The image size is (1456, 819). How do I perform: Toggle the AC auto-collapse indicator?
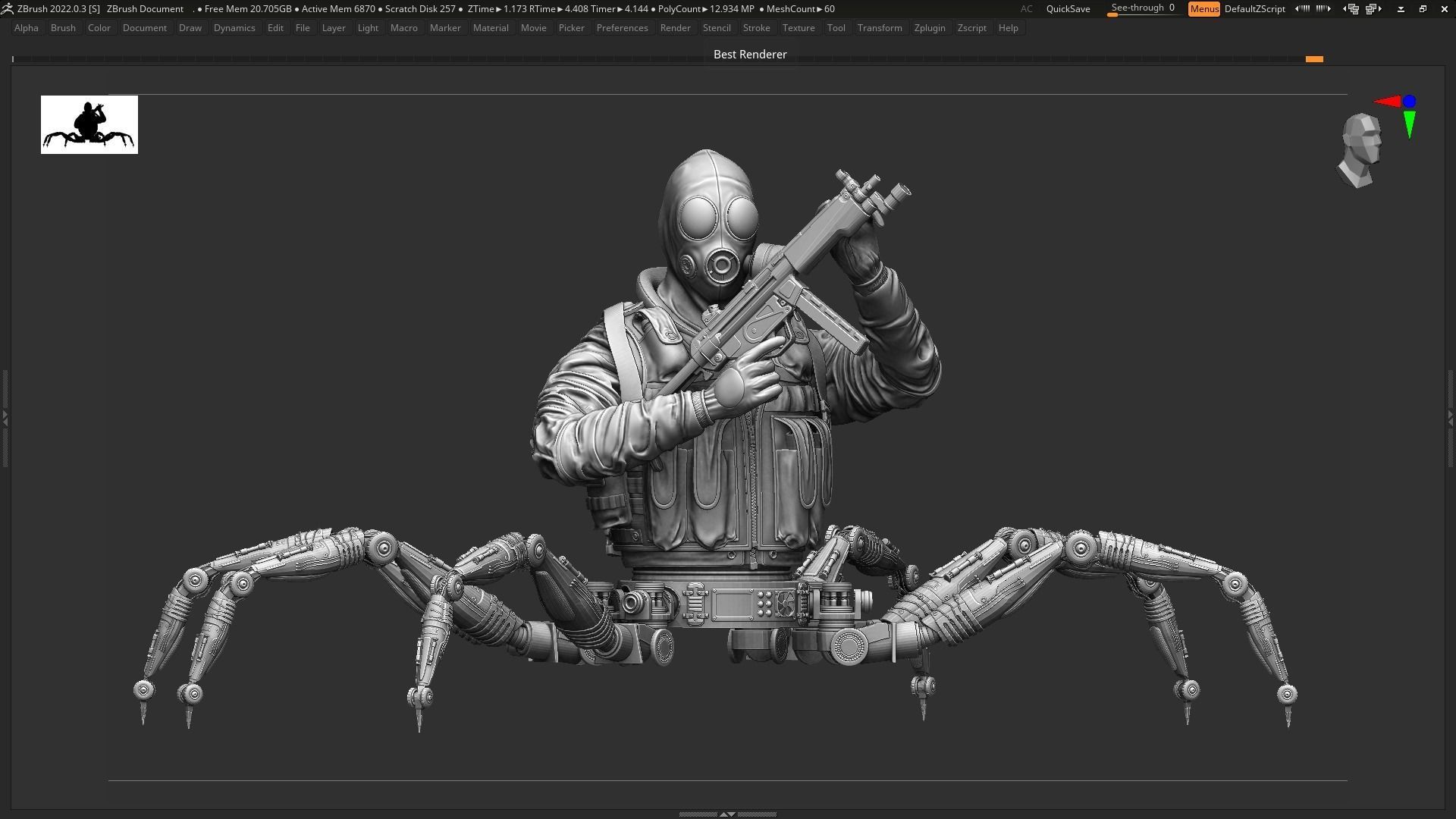coord(1026,9)
